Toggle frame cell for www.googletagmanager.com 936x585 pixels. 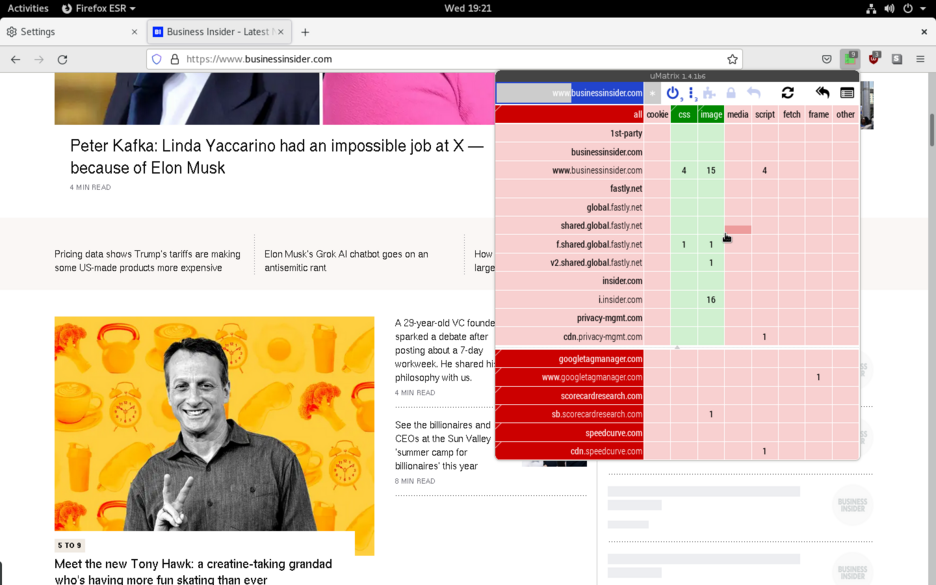coord(818,377)
